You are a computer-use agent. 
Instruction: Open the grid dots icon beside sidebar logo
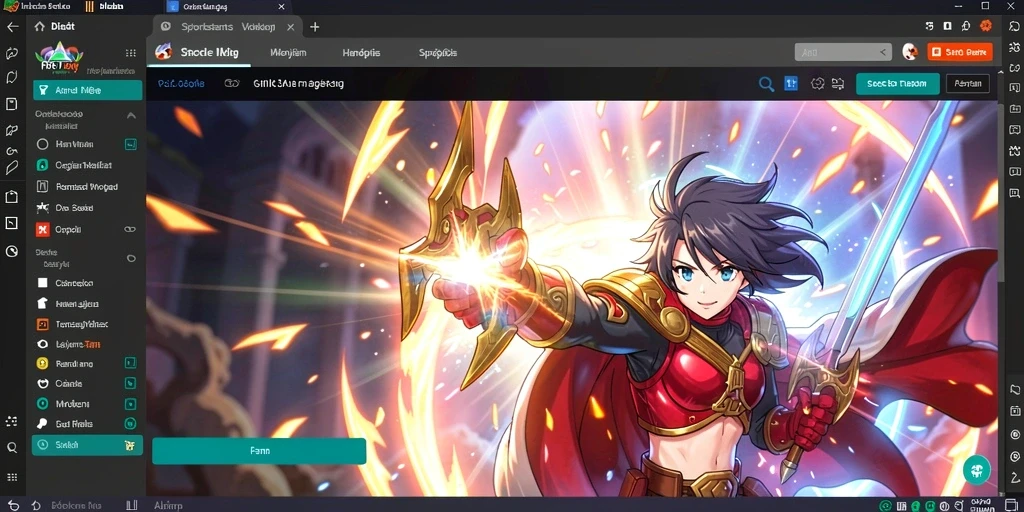(x=131, y=53)
